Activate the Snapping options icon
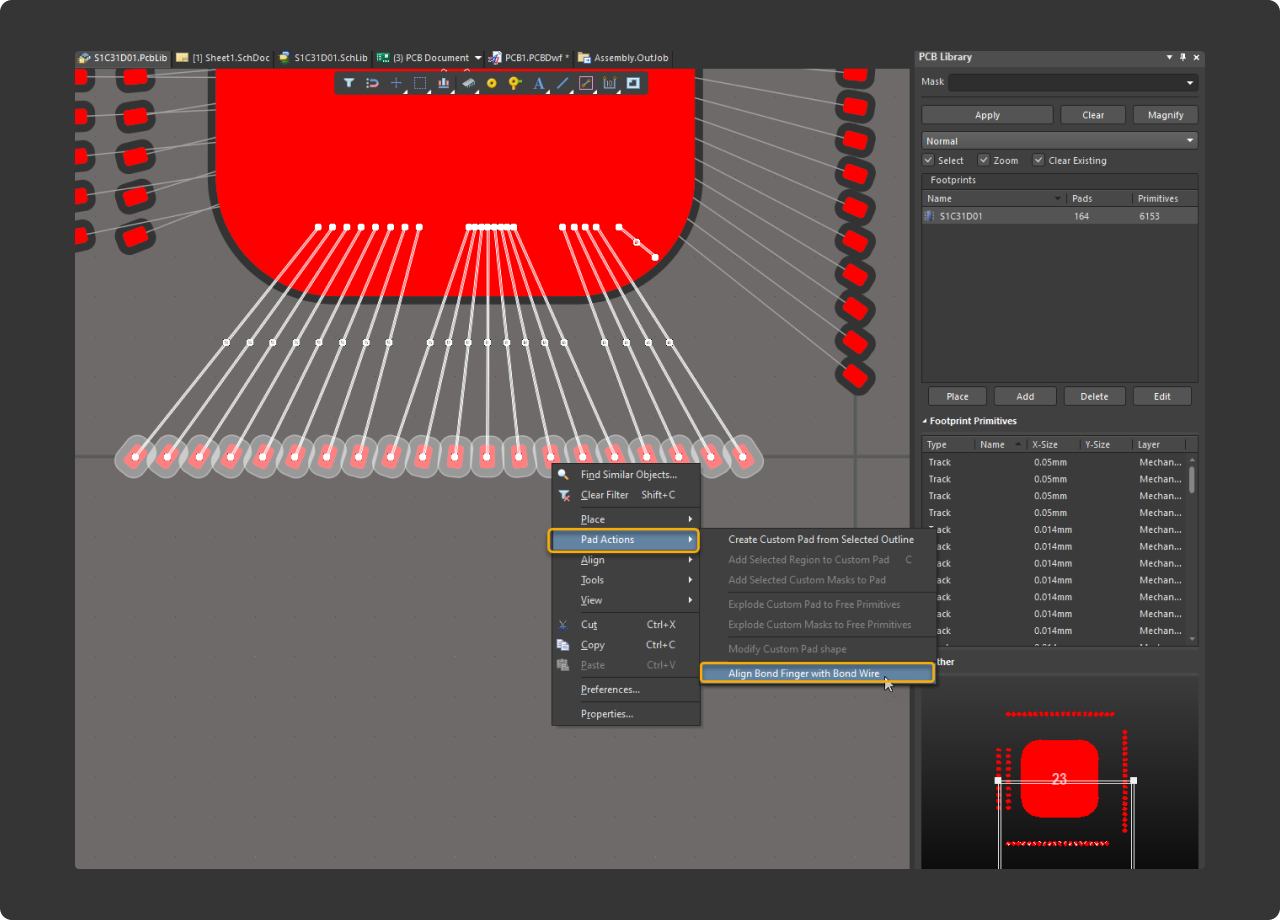This screenshot has height=920, width=1280. (372, 83)
